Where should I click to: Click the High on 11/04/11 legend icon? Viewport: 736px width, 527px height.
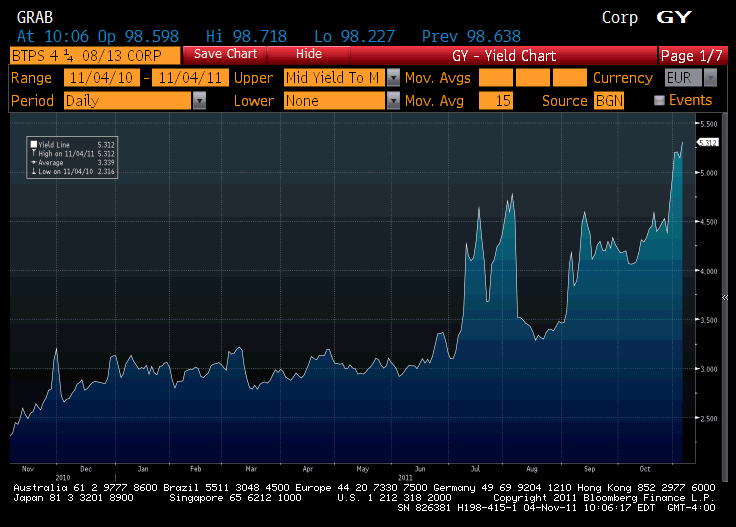[x=34, y=153]
